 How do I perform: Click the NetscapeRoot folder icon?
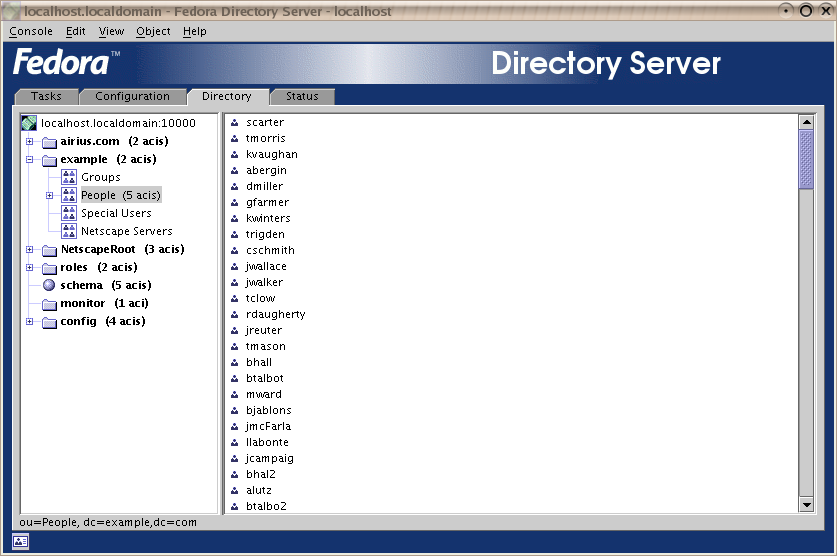pos(50,250)
